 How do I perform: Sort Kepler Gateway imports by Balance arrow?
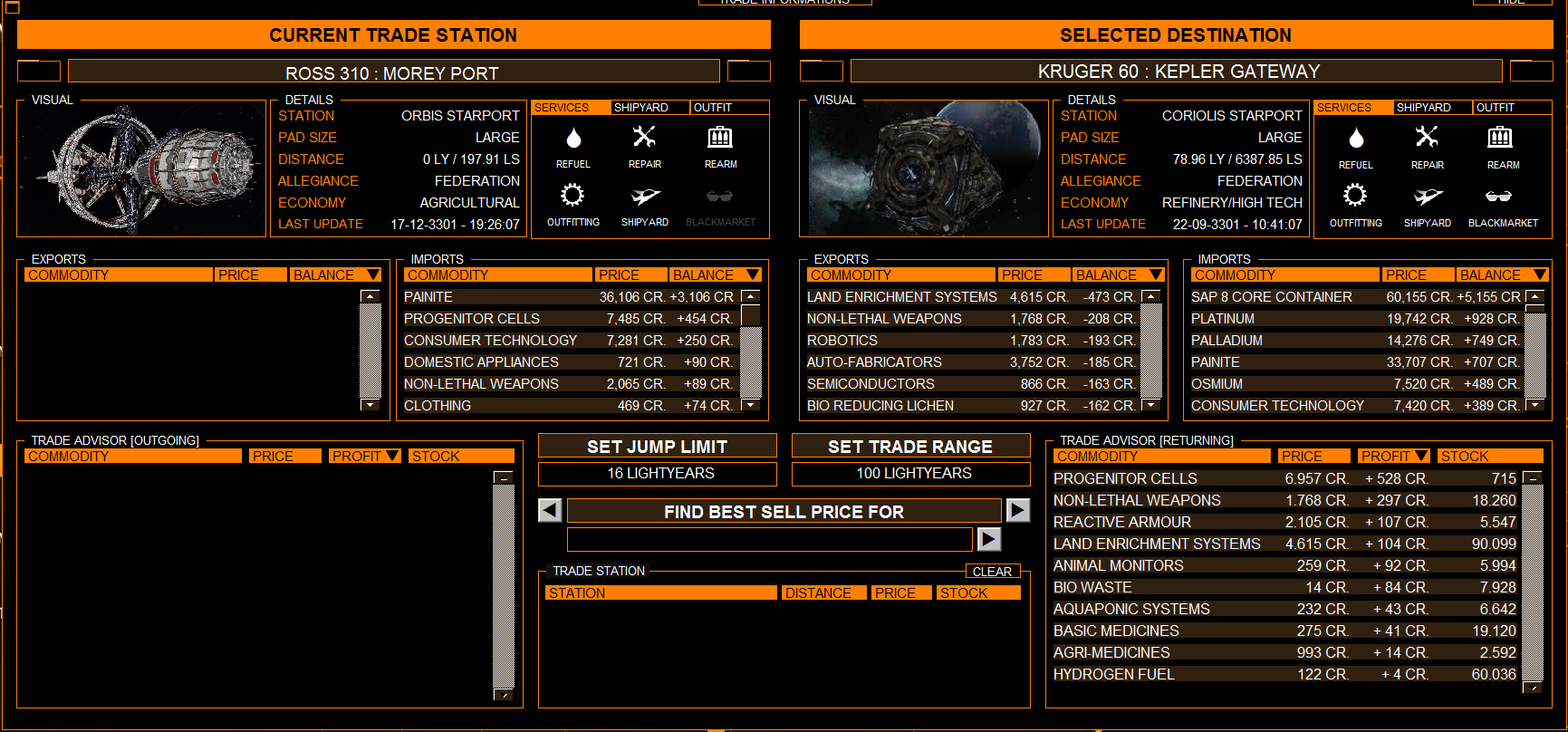point(1540,274)
